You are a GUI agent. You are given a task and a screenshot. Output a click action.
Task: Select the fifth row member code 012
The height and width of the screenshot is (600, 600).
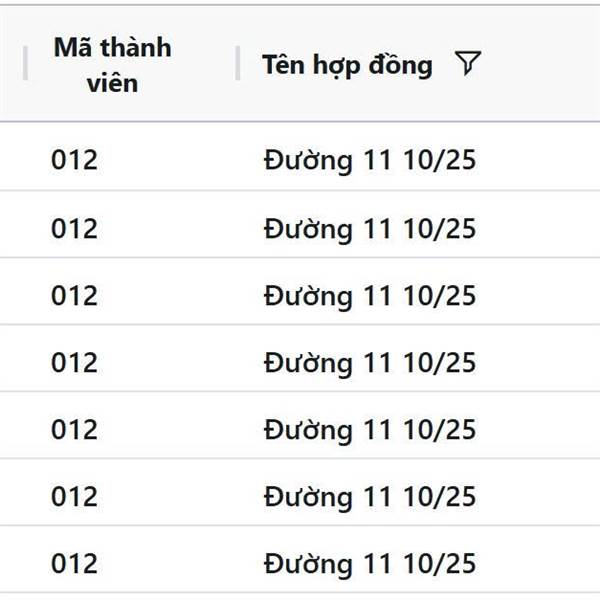tap(75, 429)
